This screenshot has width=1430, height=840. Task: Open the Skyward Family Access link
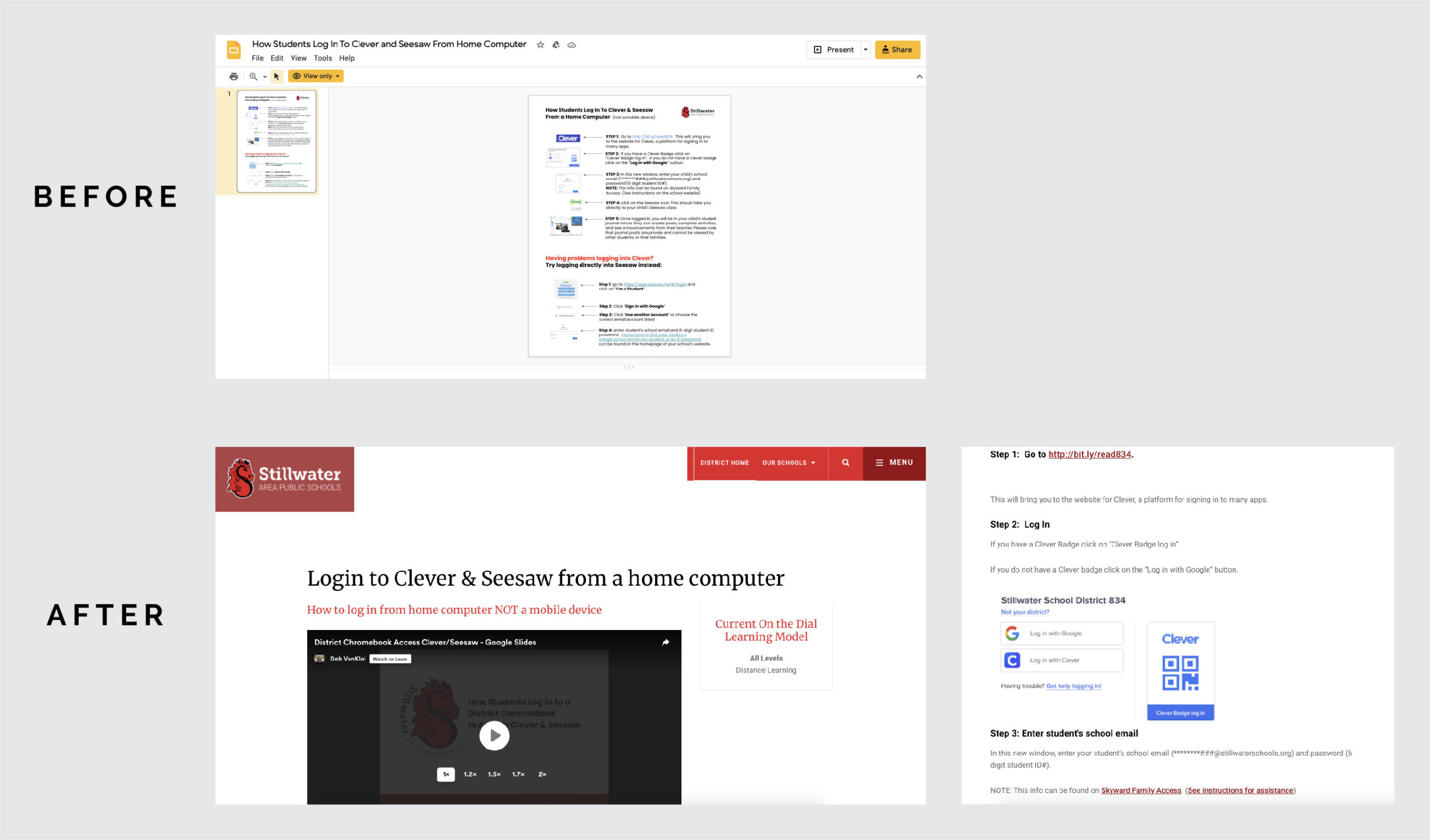coord(1141,791)
